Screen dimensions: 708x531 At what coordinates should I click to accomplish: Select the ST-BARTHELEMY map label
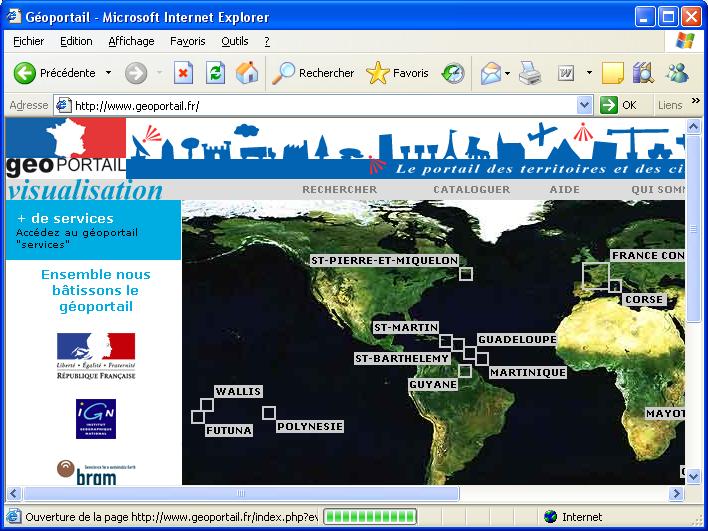tap(402, 359)
